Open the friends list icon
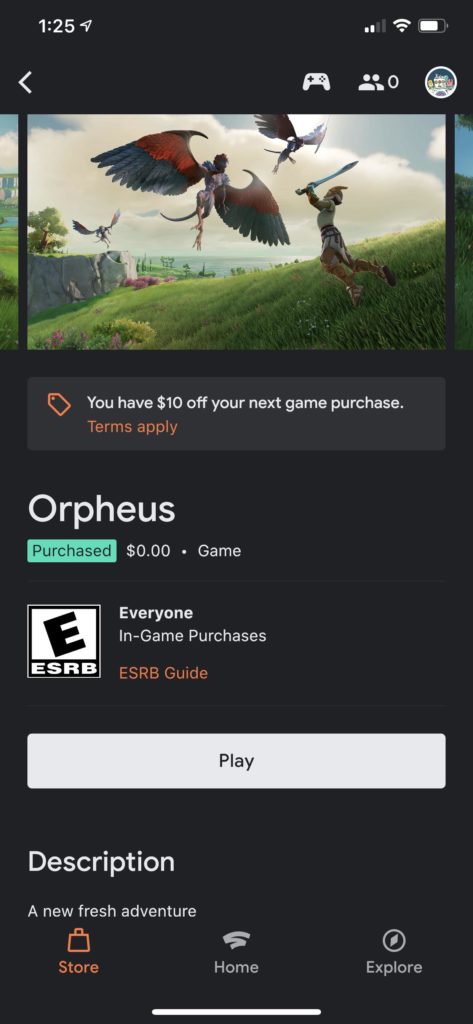This screenshot has width=473, height=1024. point(378,82)
